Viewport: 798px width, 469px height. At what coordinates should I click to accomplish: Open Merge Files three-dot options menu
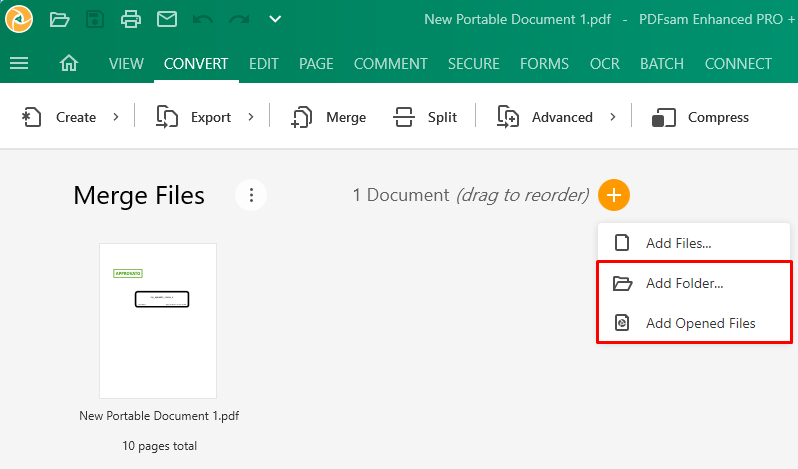pyautogui.click(x=251, y=195)
